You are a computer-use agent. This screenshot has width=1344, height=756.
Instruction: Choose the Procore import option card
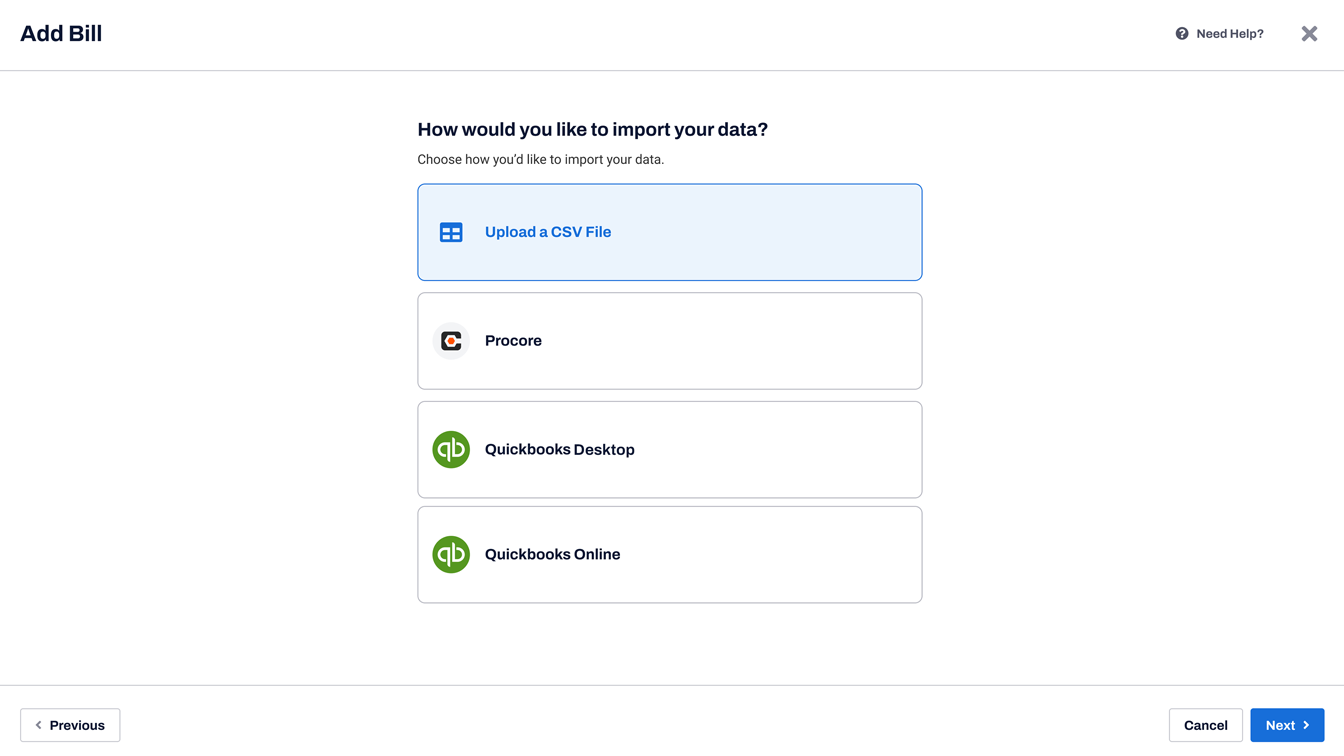[670, 341]
